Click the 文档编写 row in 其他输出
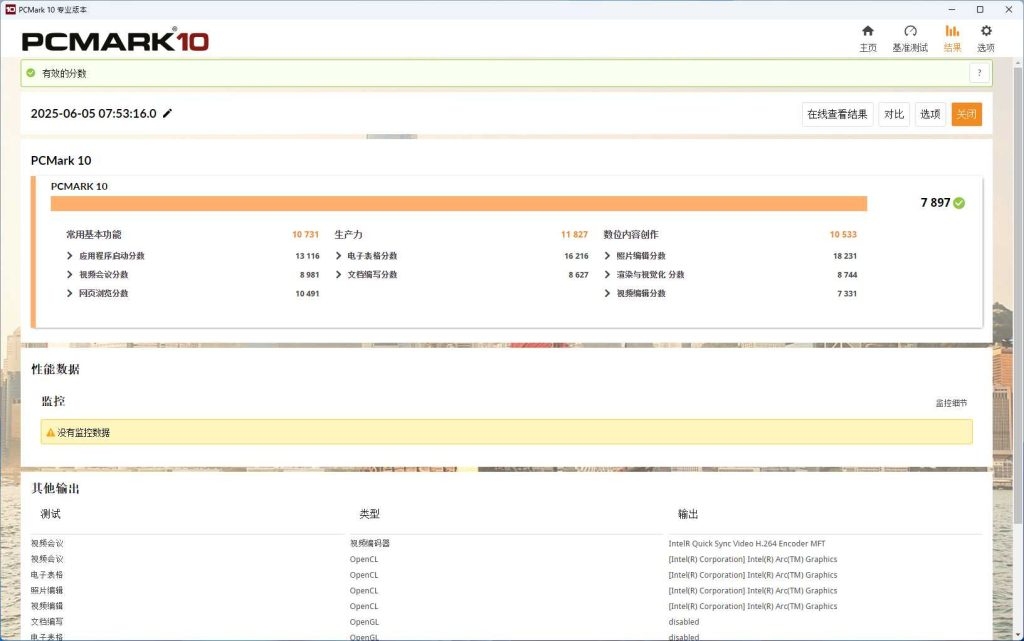Viewport: 1024px width, 641px height. pos(47,621)
